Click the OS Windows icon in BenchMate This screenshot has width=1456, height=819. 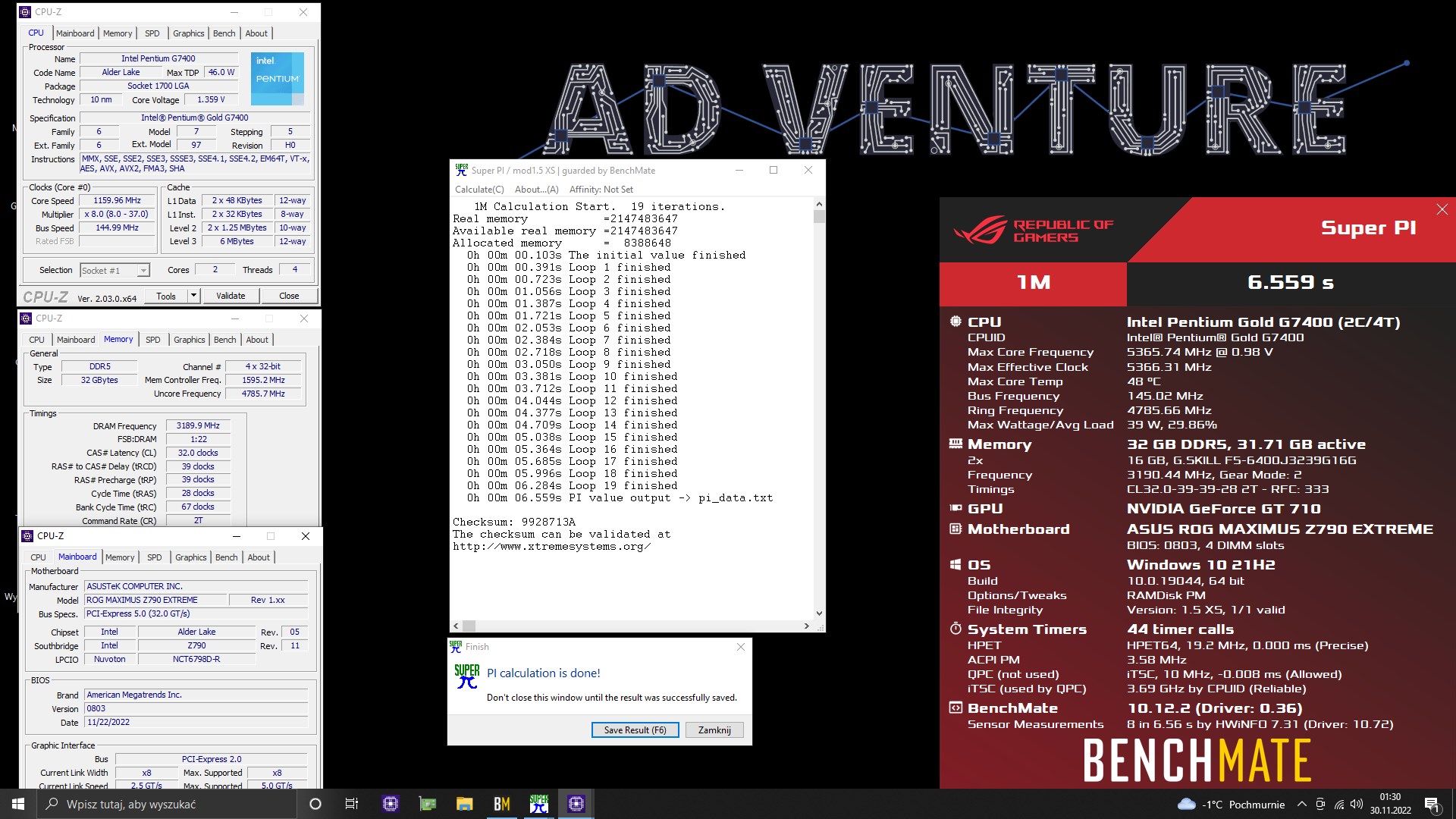pos(955,564)
